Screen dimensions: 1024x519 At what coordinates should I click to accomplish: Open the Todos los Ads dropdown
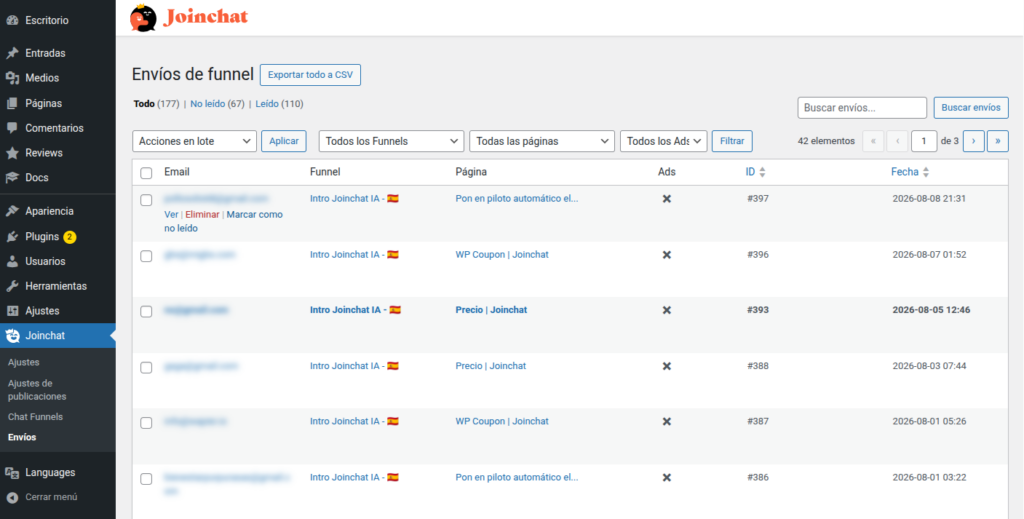(664, 141)
